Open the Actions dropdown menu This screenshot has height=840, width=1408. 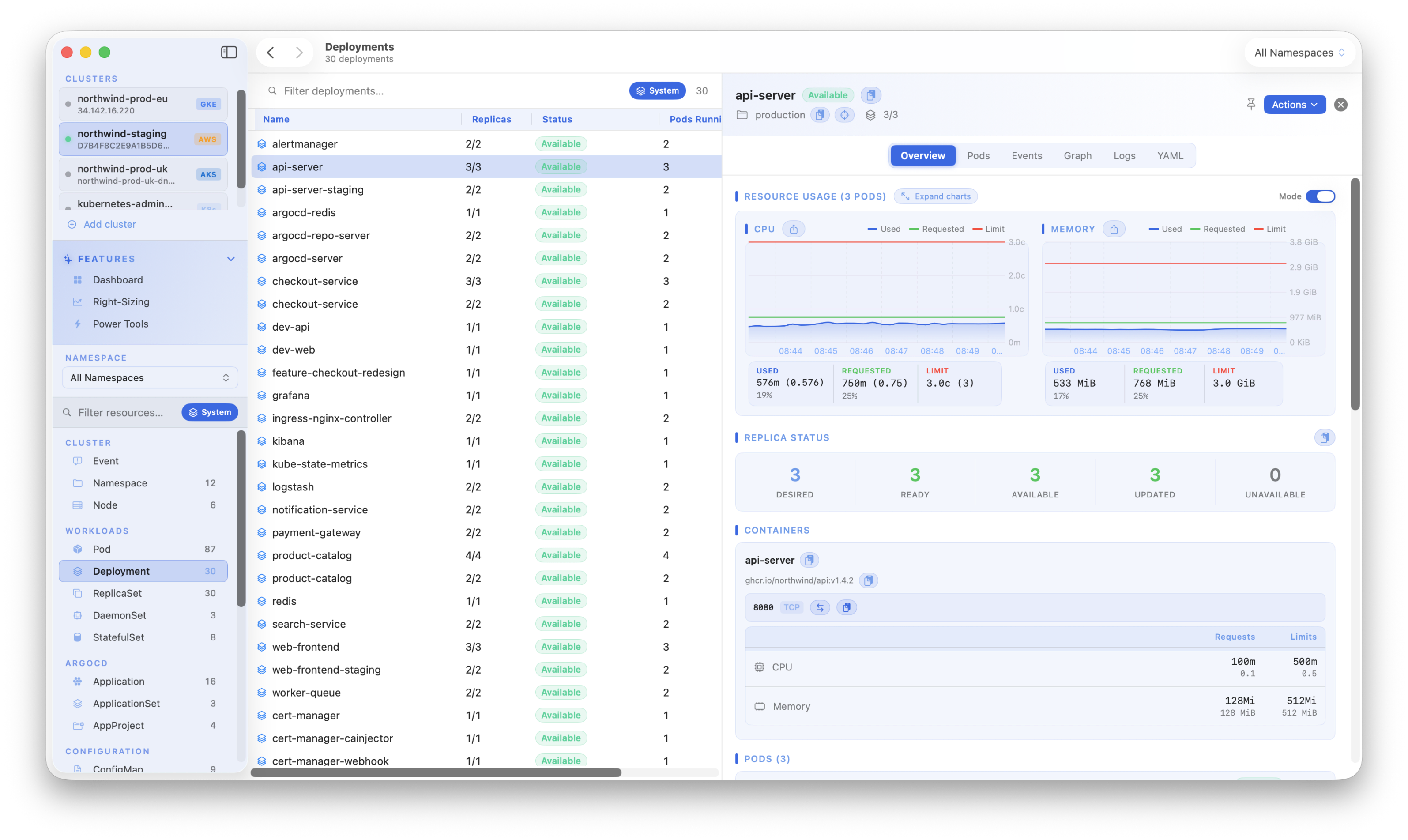[x=1295, y=105]
